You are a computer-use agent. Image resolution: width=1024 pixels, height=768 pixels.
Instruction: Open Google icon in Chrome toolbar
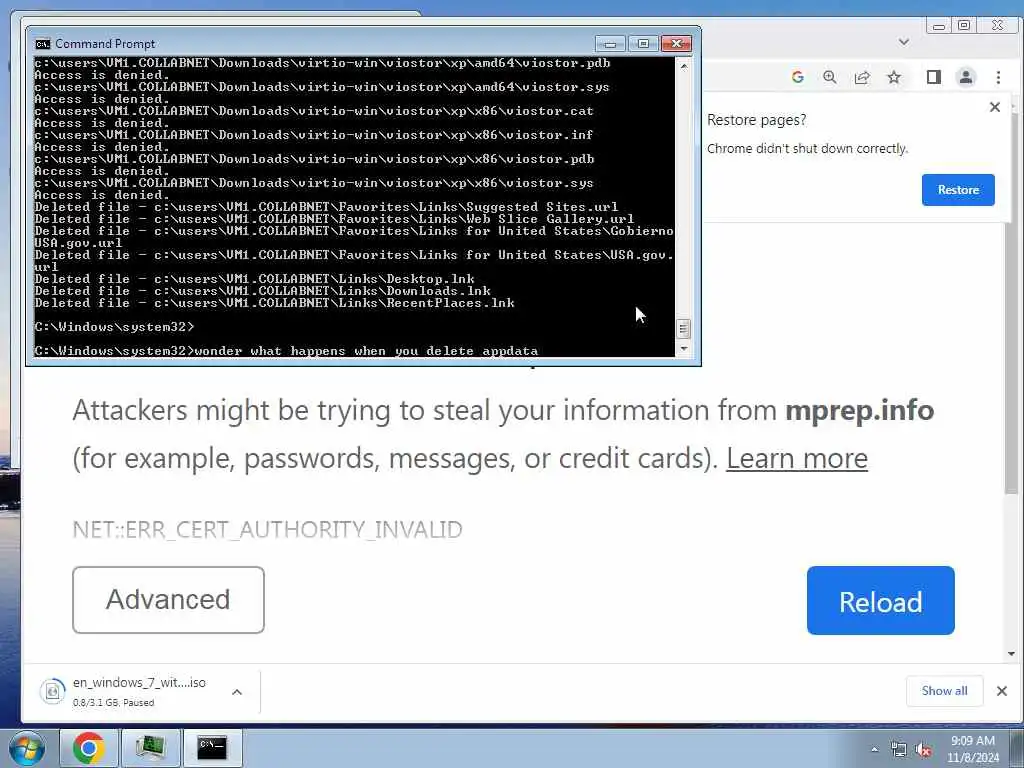pos(797,77)
